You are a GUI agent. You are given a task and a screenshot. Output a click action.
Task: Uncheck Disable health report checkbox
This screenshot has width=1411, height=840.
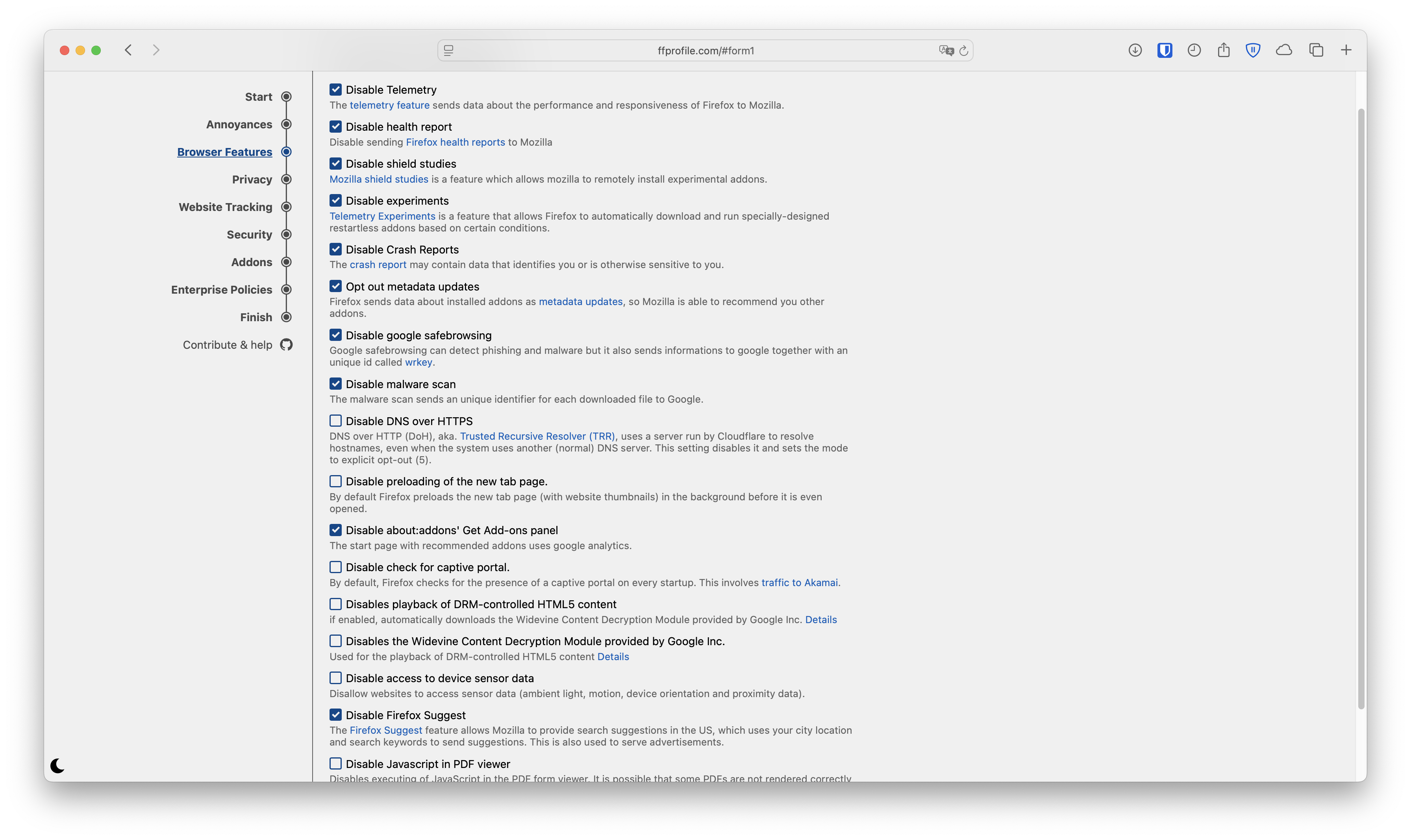[x=336, y=126]
